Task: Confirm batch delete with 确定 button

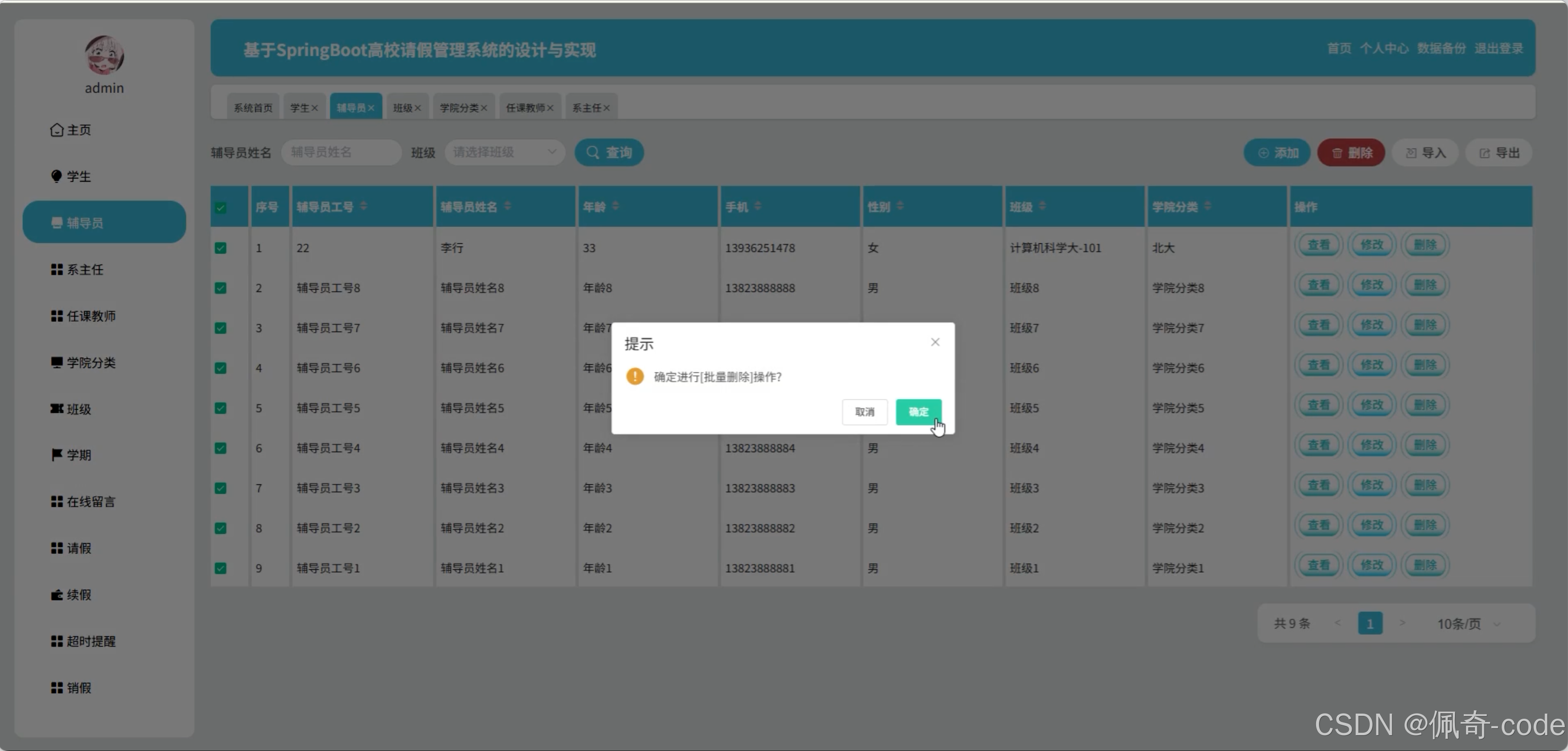Action: pos(918,411)
